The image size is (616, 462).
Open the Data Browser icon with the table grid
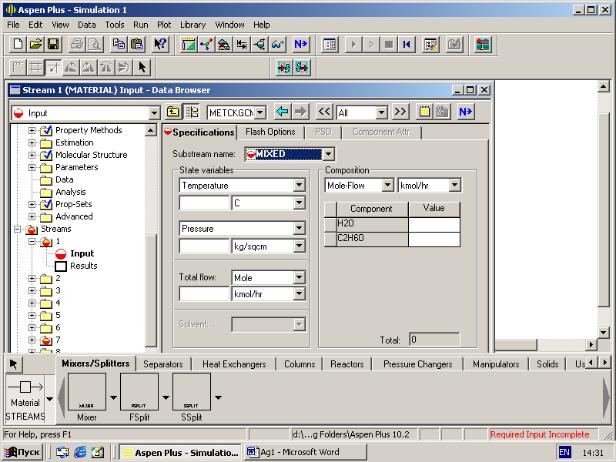coord(329,44)
